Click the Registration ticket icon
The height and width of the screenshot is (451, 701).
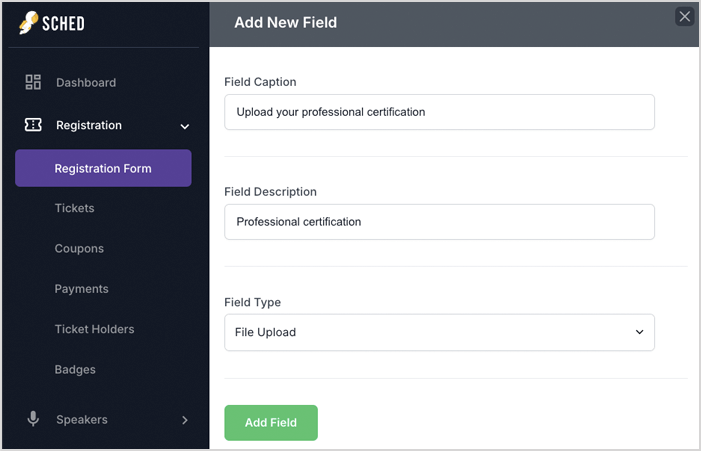[33, 125]
